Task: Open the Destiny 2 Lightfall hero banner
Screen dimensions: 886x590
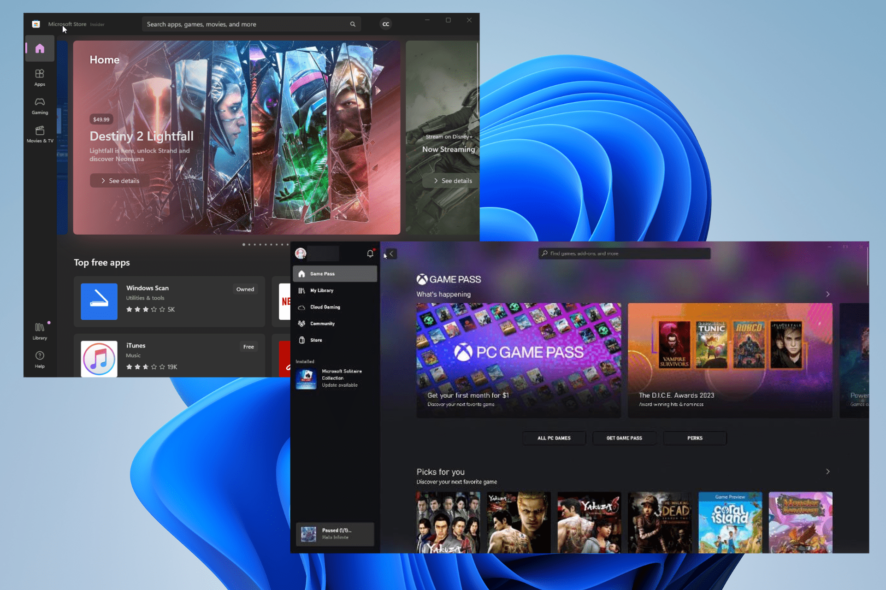Action: click(x=237, y=137)
